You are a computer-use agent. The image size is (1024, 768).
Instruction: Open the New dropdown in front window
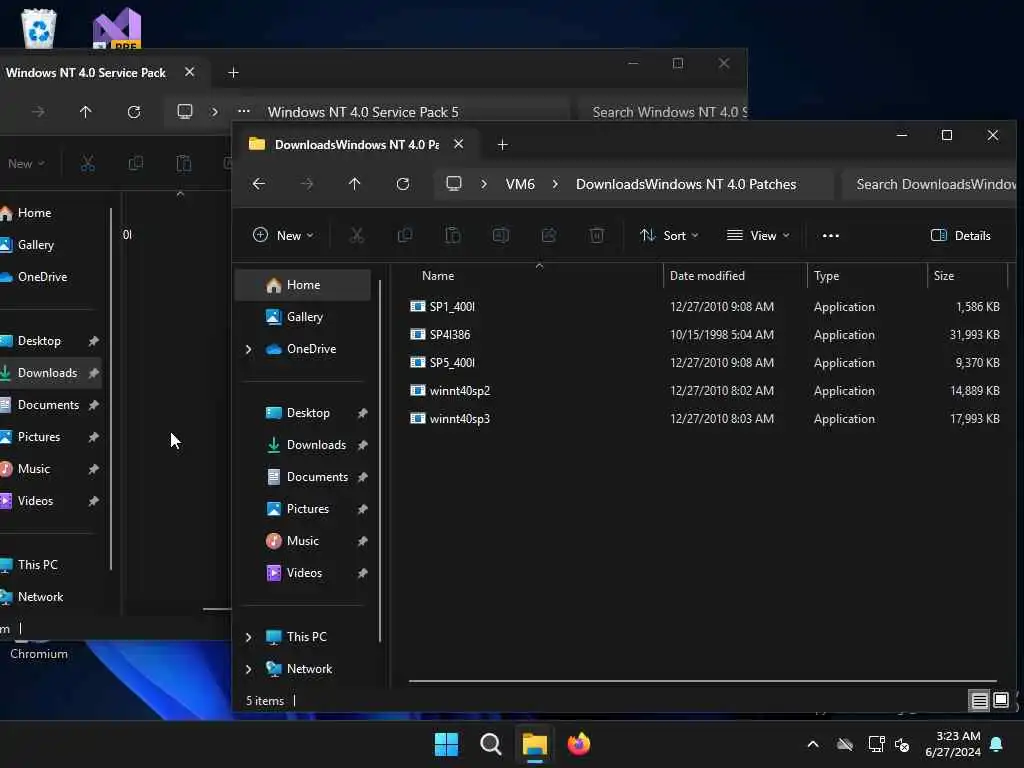tap(283, 235)
